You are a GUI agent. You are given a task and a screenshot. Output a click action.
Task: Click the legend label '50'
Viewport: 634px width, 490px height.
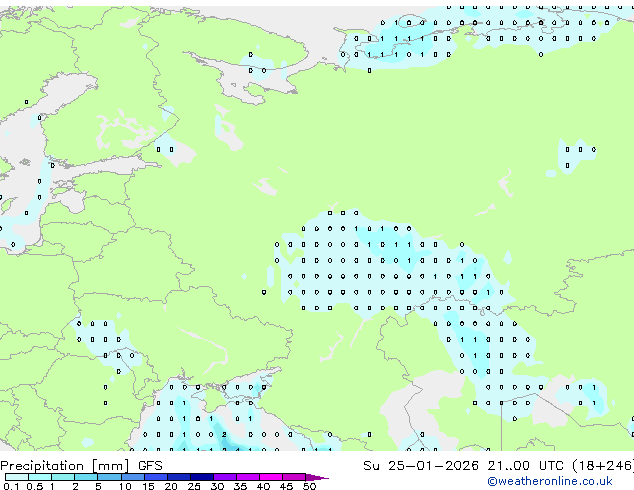click(x=309, y=486)
